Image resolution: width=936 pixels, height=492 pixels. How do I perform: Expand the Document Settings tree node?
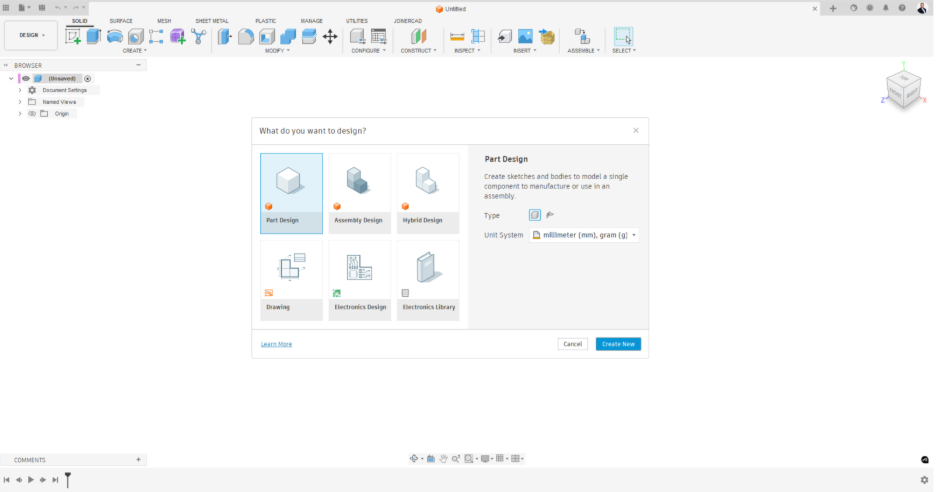click(20, 90)
